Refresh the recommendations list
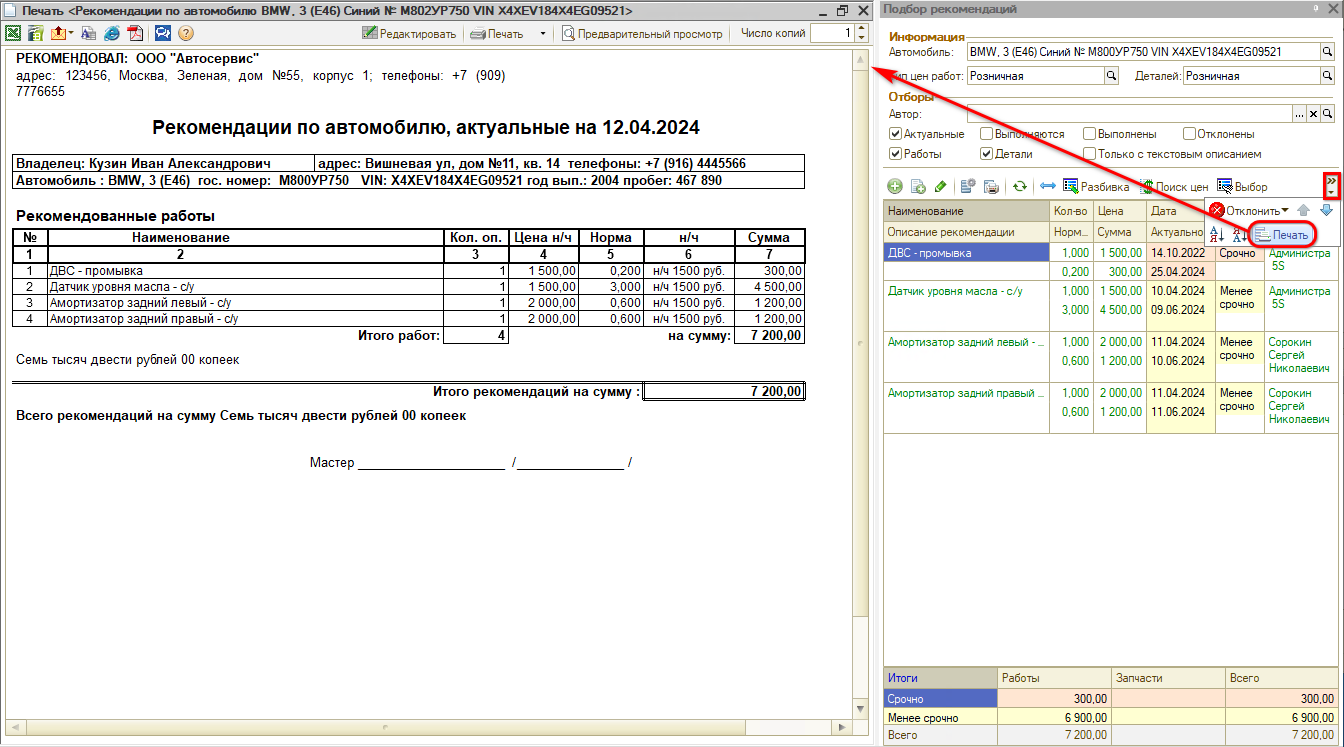This screenshot has width=1344, height=747. pyautogui.click(x=1020, y=186)
